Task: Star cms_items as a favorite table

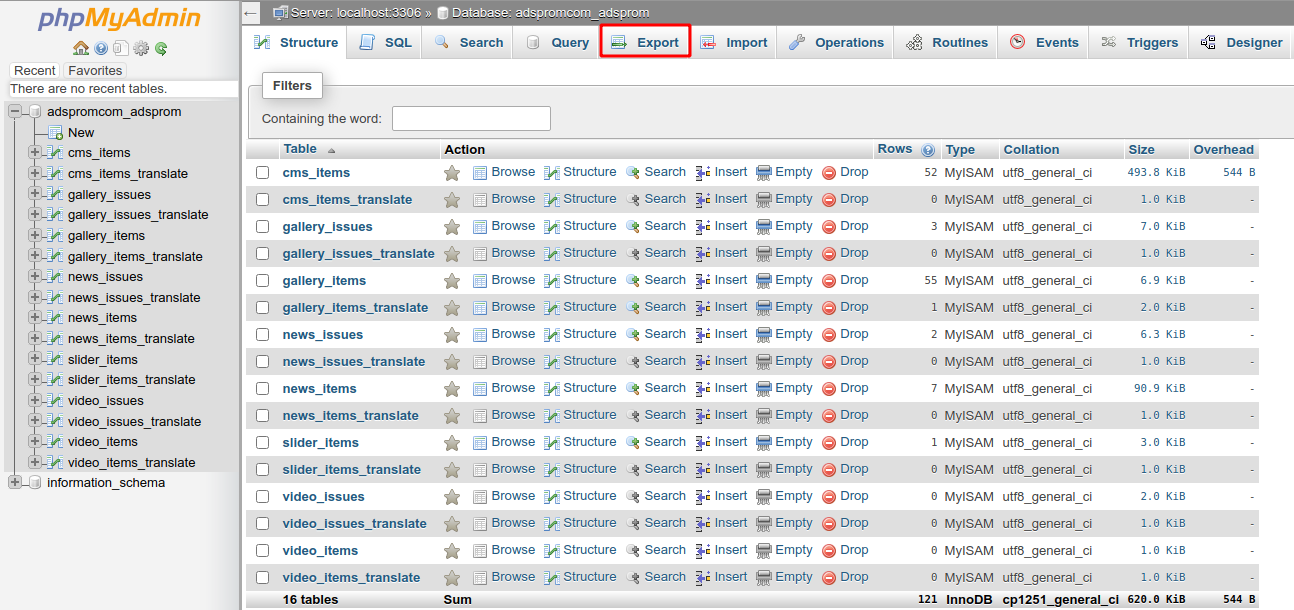Action: [x=452, y=173]
